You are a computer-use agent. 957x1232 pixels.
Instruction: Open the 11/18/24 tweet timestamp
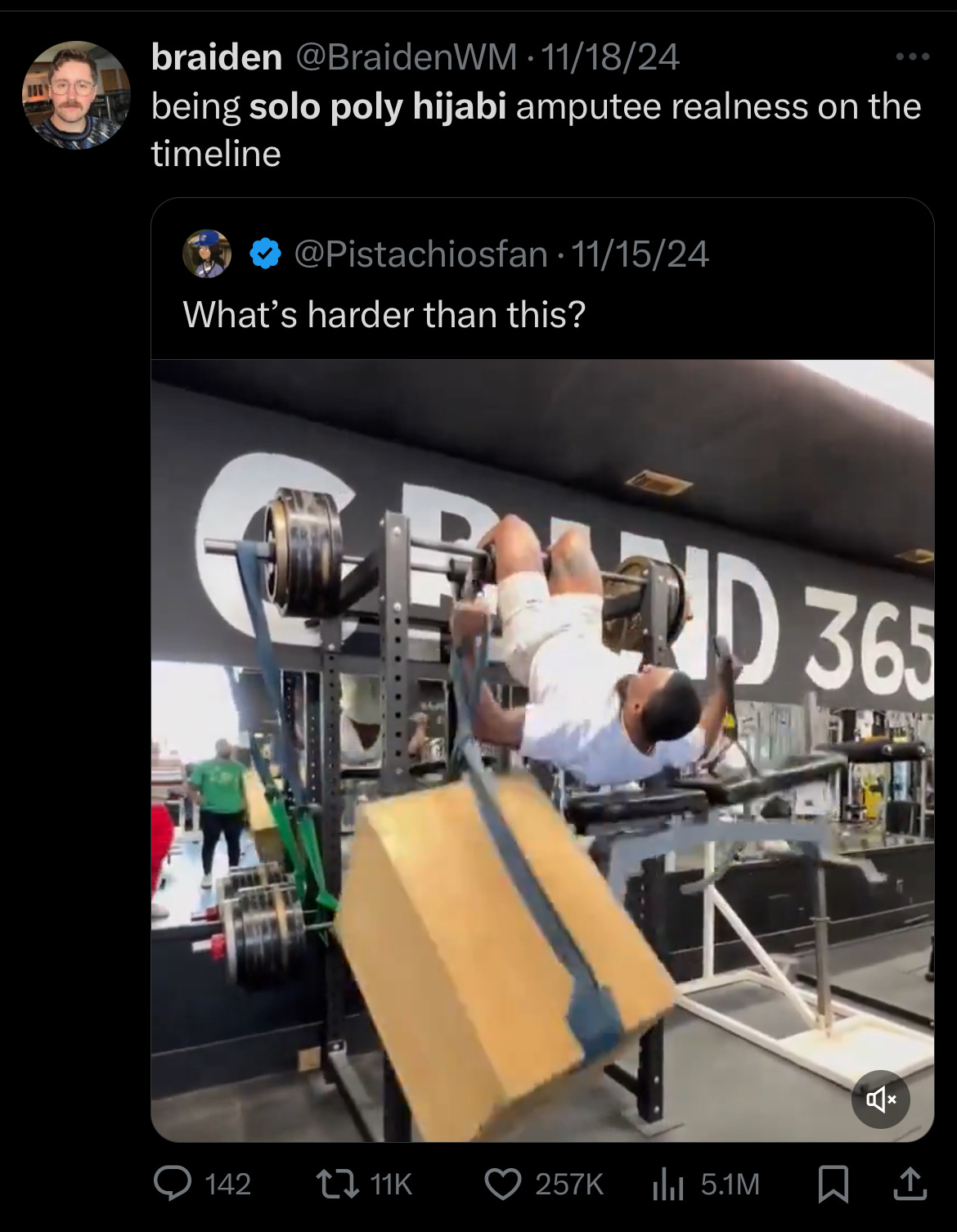[x=610, y=56]
